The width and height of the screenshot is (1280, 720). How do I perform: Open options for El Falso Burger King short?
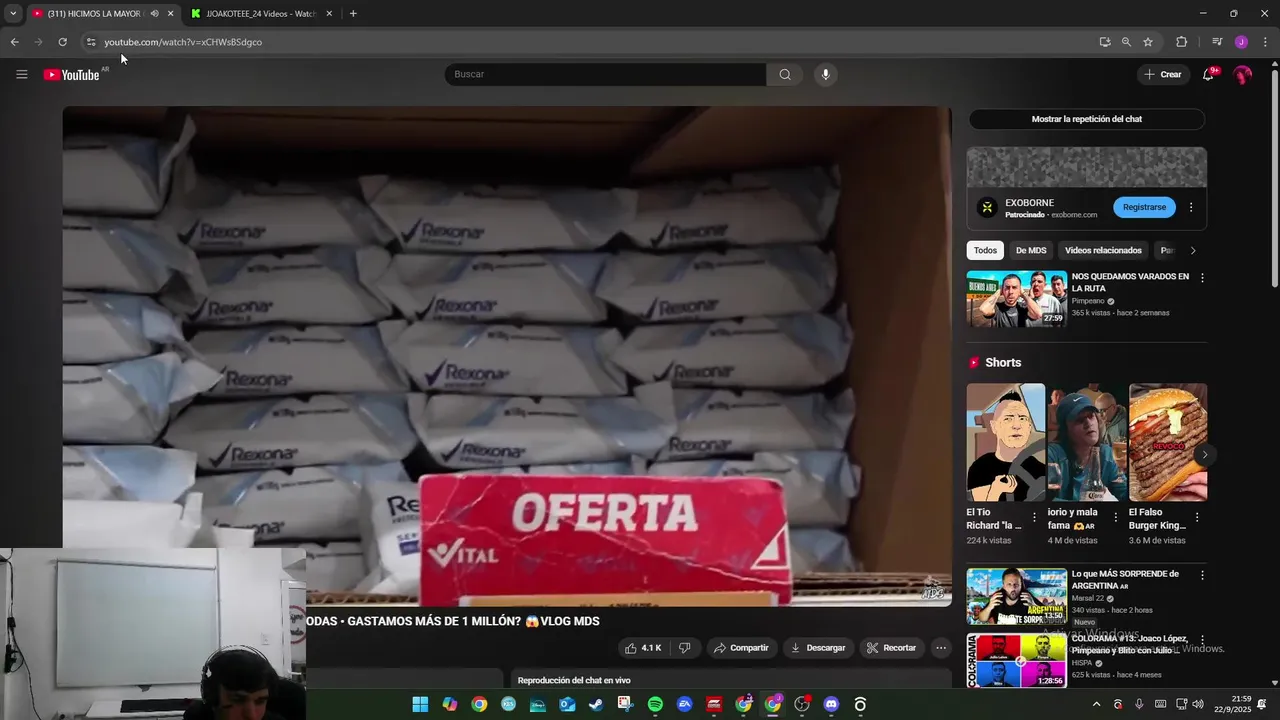click(1197, 518)
